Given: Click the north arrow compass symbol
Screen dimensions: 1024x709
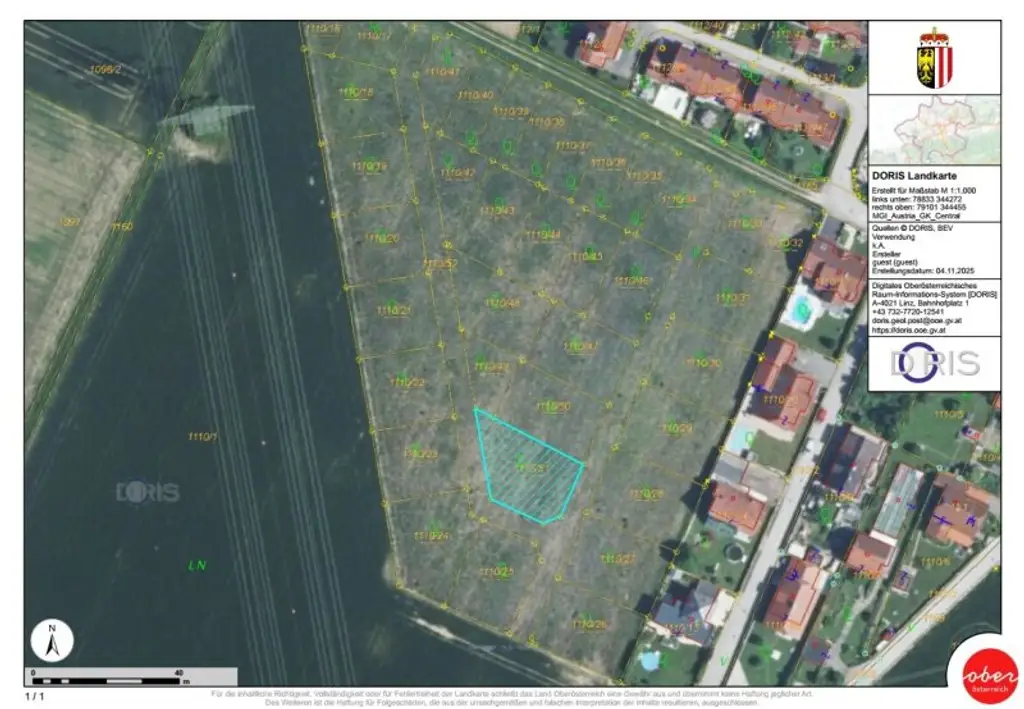Looking at the screenshot, I should pos(52,637).
